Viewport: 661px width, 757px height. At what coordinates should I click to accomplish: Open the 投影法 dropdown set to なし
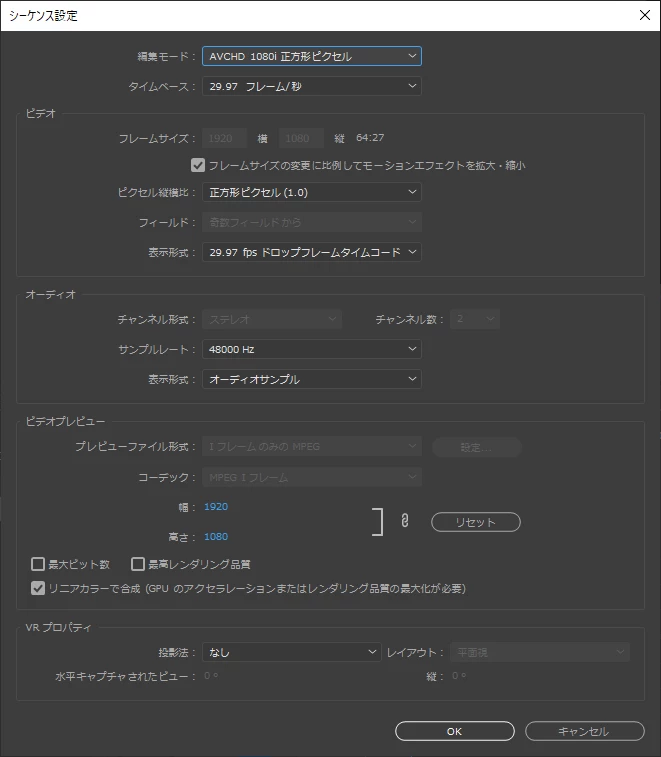(x=291, y=652)
